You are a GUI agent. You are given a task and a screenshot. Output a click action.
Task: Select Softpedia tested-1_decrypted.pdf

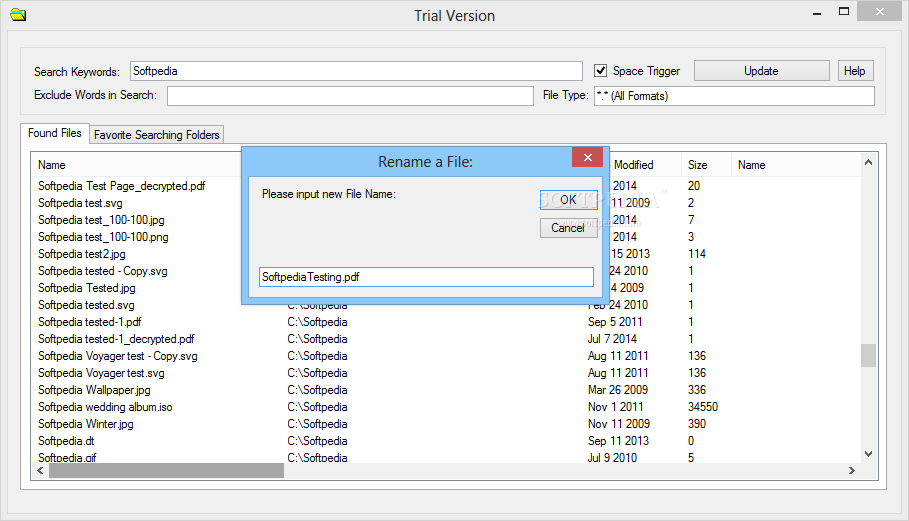[116, 338]
